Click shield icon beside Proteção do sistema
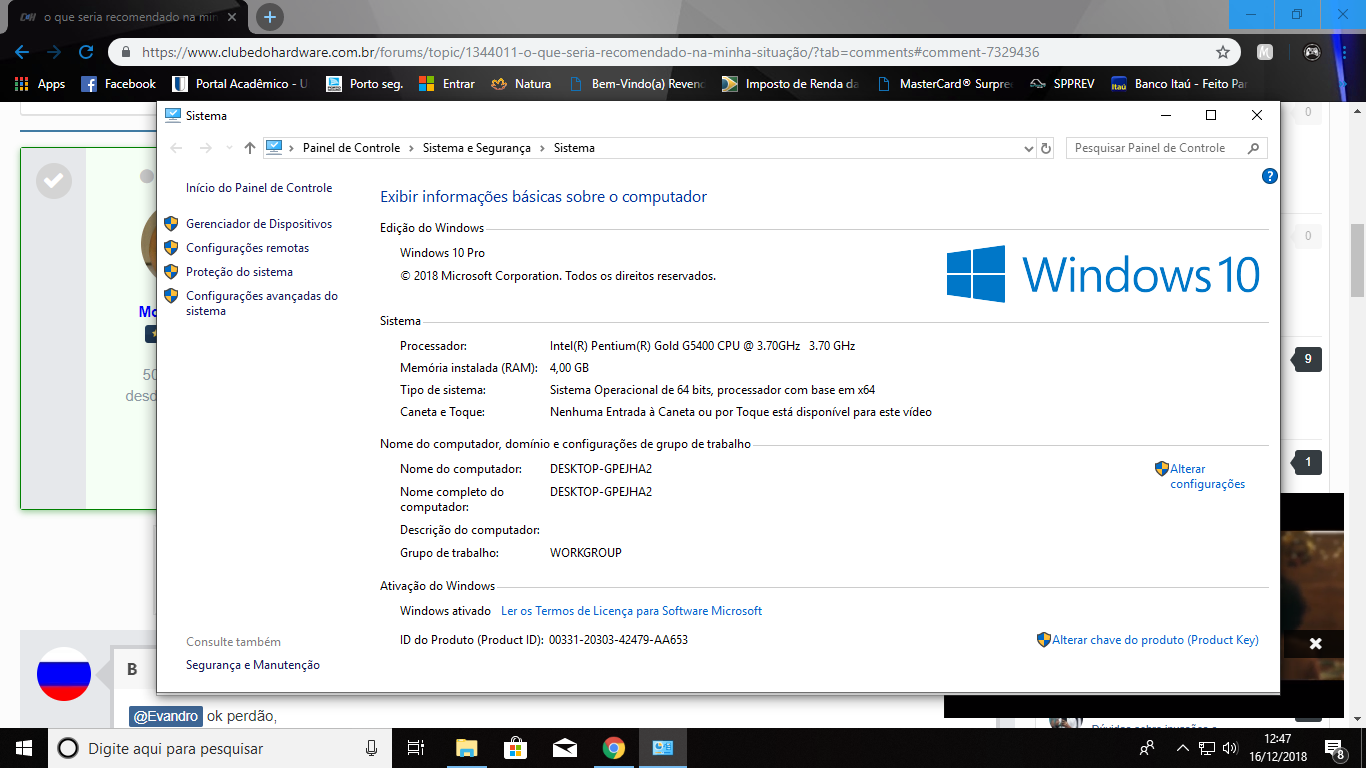The width and height of the screenshot is (1366, 768). (x=171, y=272)
